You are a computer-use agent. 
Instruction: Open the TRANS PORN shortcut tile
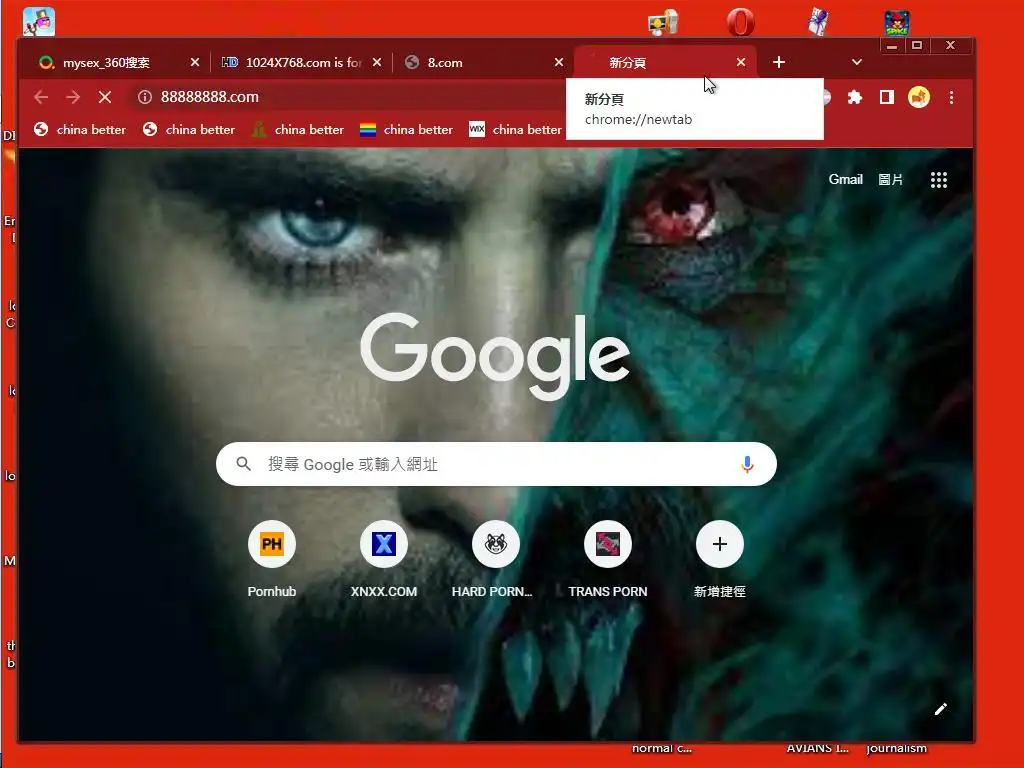point(608,559)
